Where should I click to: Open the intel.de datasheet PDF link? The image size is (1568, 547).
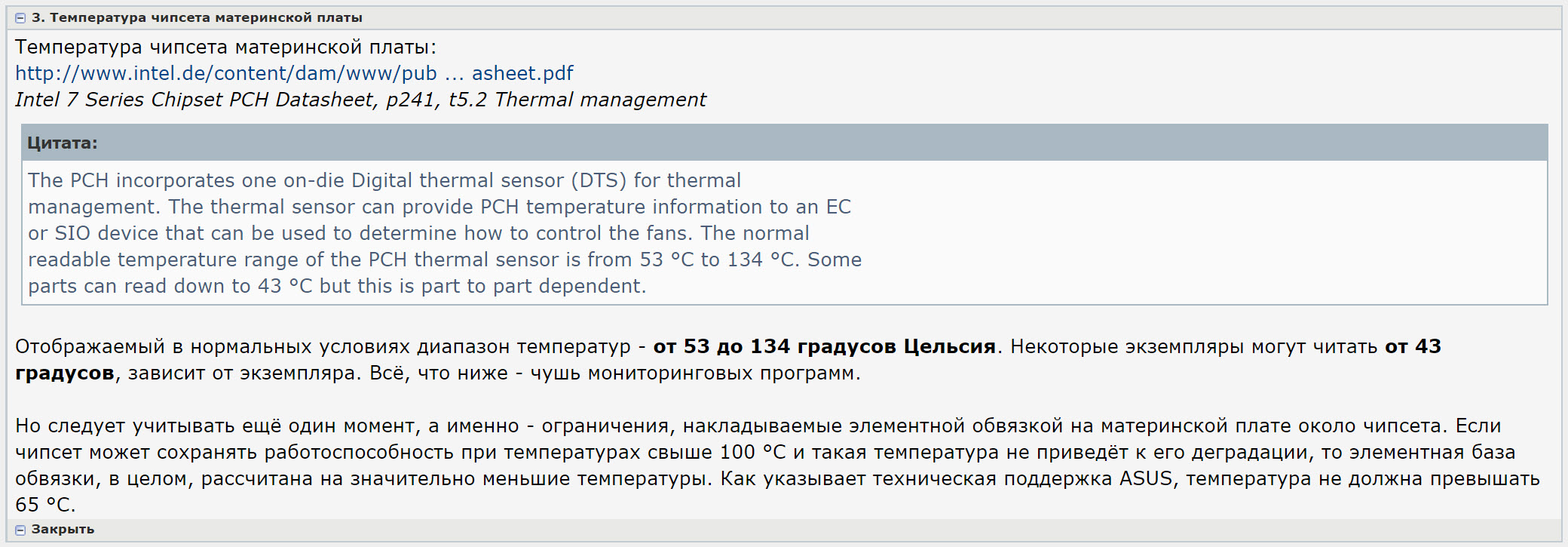(294, 73)
